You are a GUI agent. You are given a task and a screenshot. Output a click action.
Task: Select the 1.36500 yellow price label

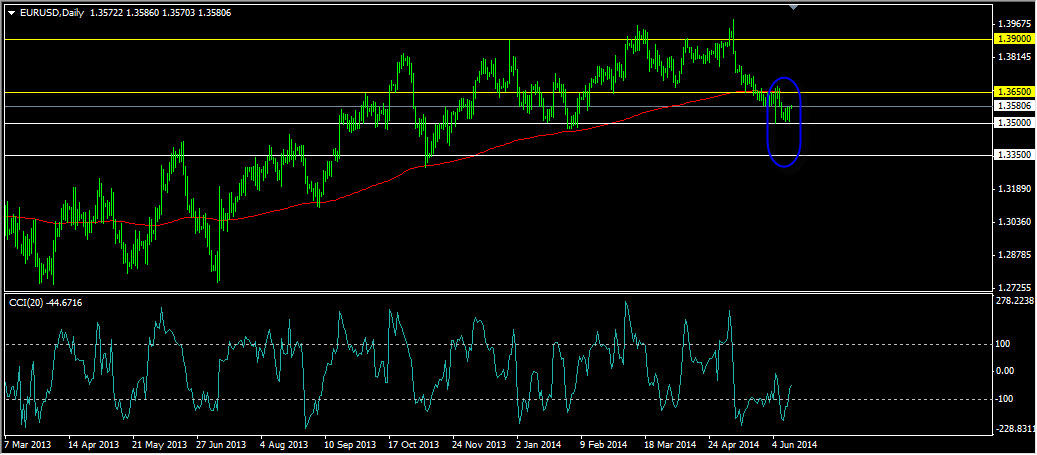click(x=1017, y=92)
